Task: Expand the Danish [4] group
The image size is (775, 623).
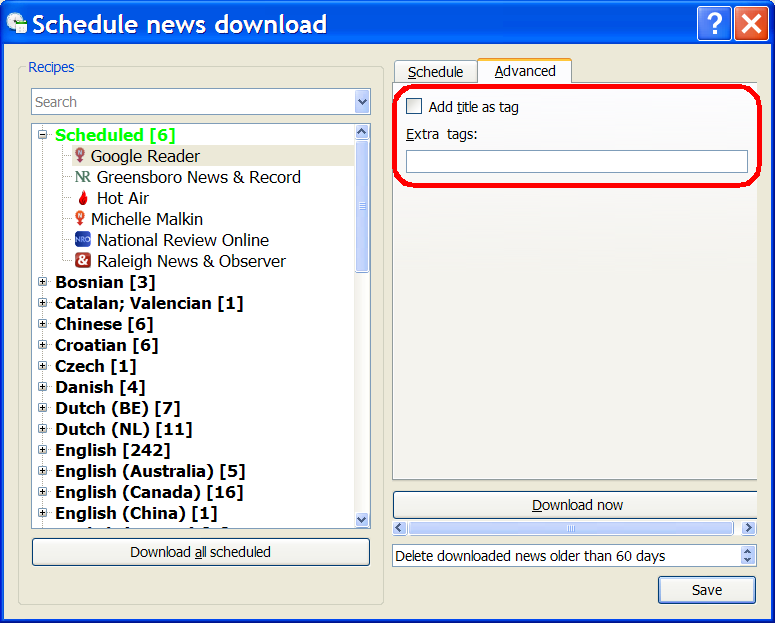Action: 43,387
